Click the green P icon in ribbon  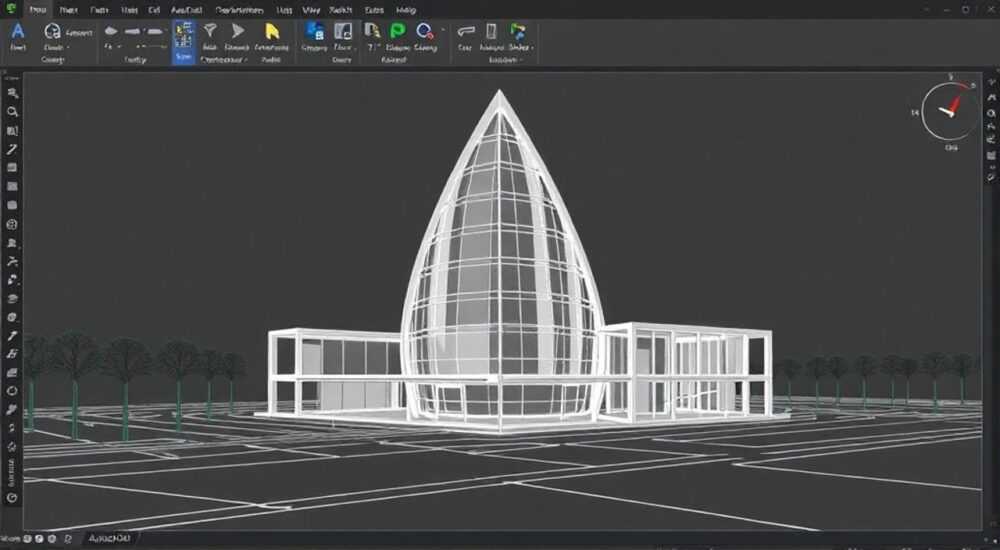point(397,31)
